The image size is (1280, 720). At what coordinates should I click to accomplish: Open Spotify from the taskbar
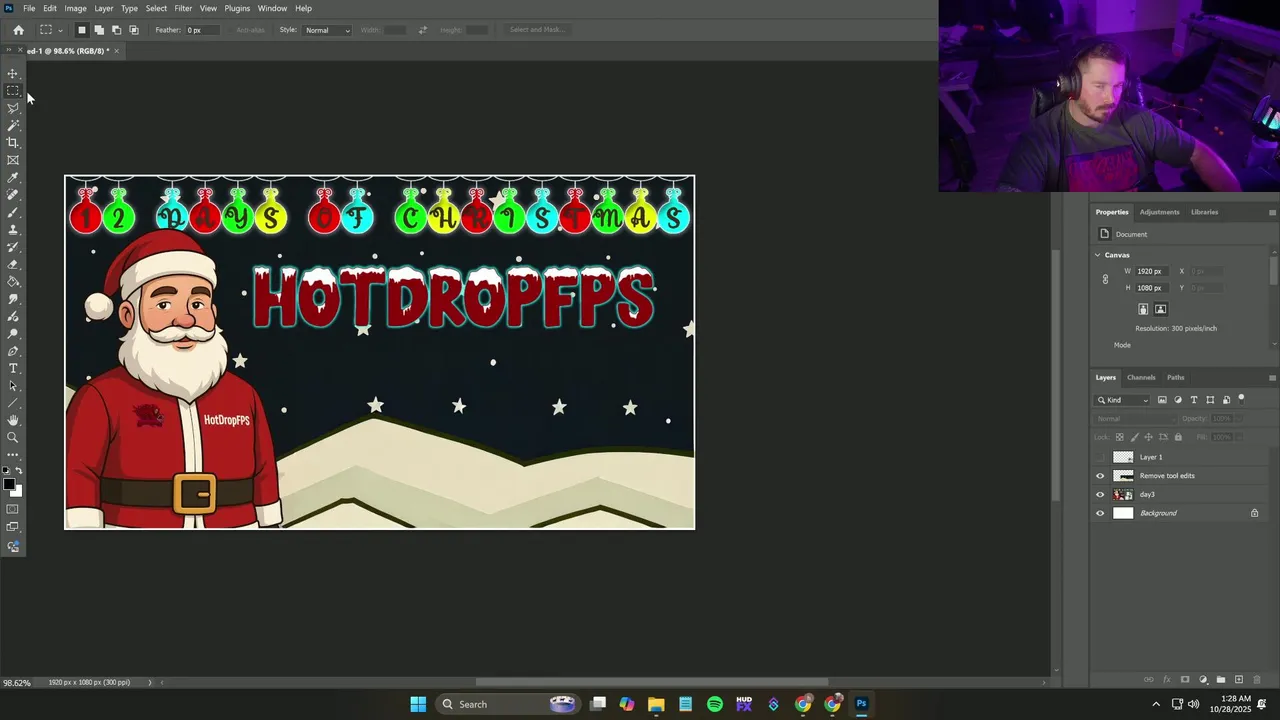(715, 704)
